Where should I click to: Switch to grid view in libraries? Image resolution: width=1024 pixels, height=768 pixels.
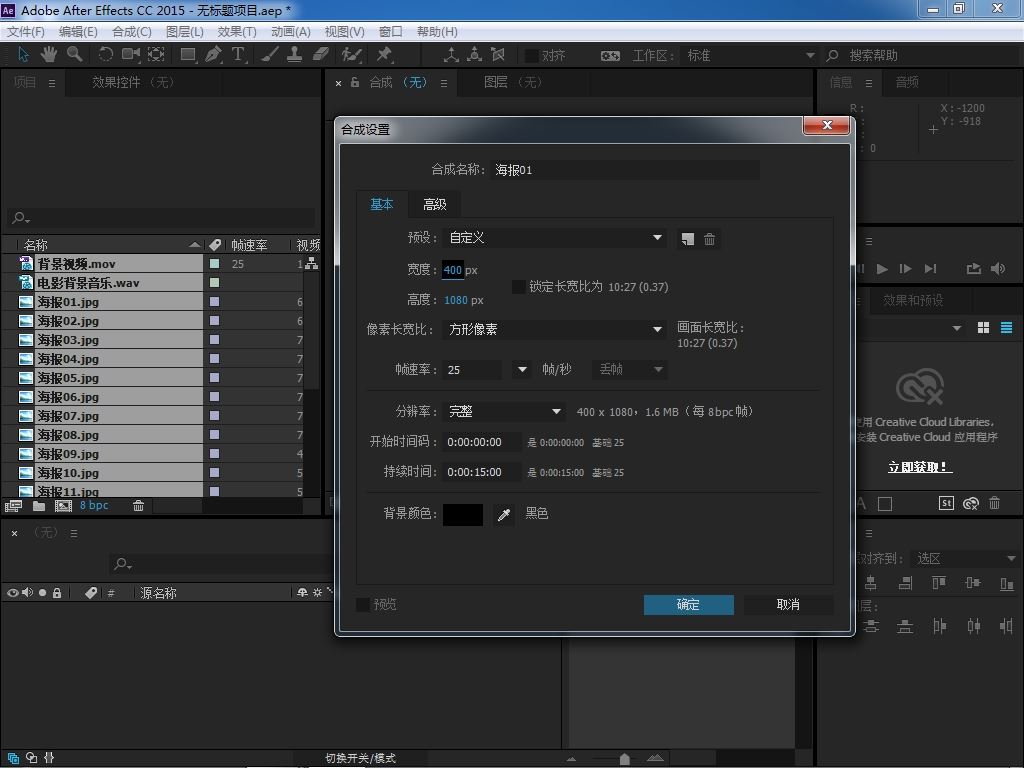click(x=984, y=328)
